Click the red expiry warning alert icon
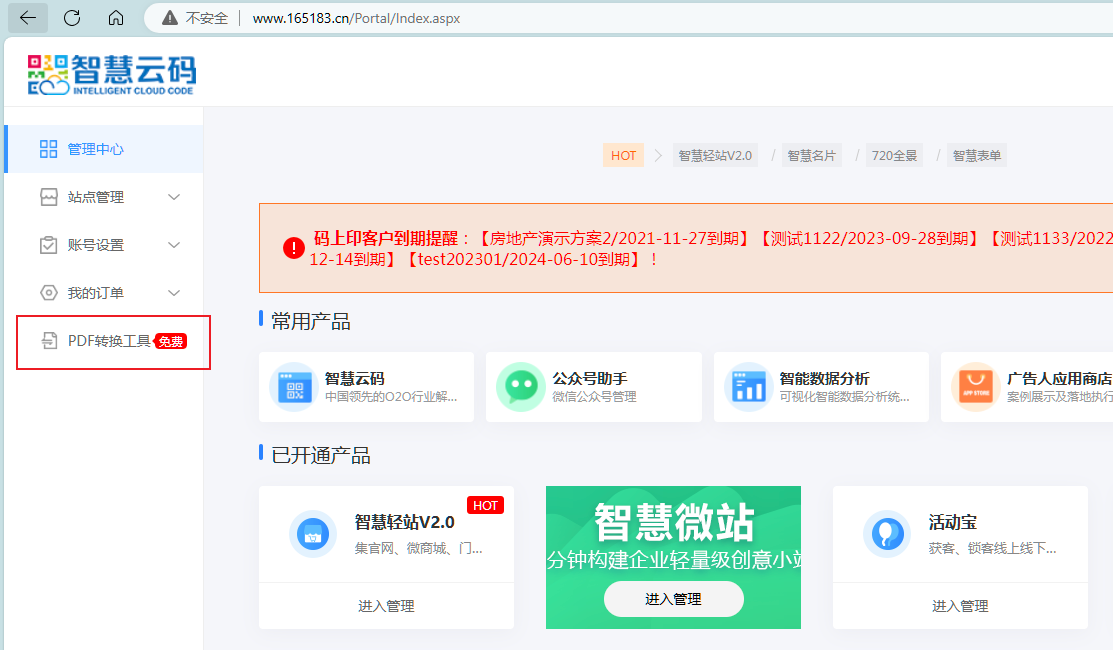The width and height of the screenshot is (1113, 650). (294, 248)
